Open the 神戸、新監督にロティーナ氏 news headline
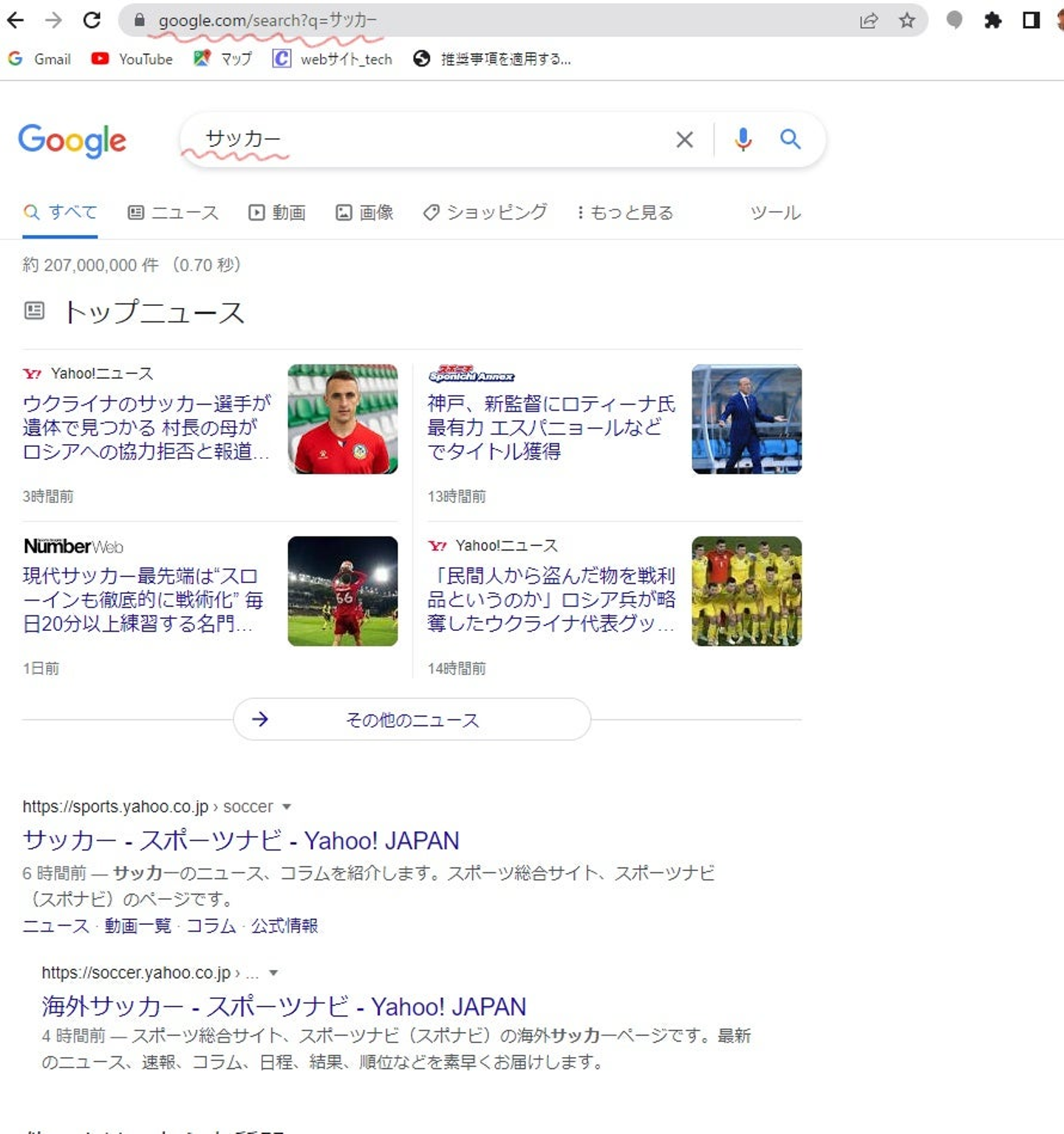The height and width of the screenshot is (1134, 1064). point(551,428)
